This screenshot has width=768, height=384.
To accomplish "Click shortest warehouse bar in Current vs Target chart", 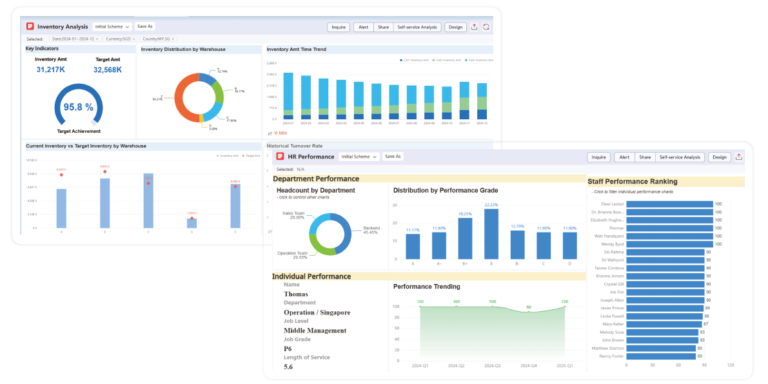I will pyautogui.click(x=192, y=223).
